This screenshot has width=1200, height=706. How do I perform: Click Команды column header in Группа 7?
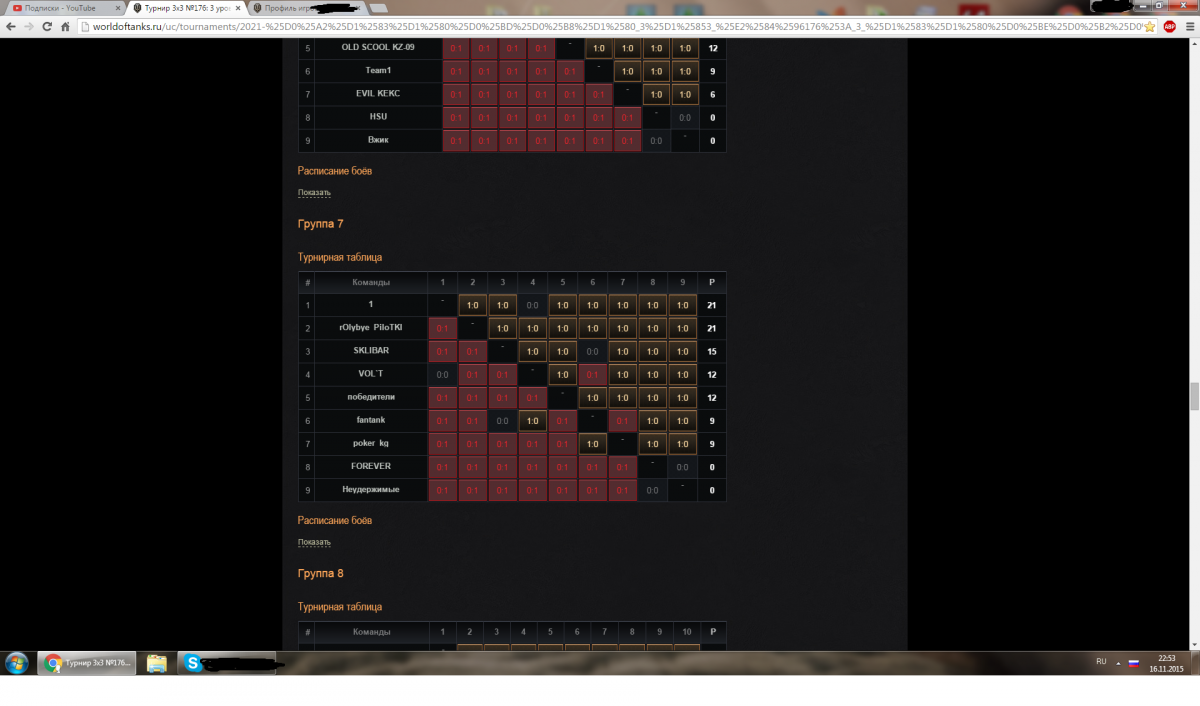pos(370,282)
